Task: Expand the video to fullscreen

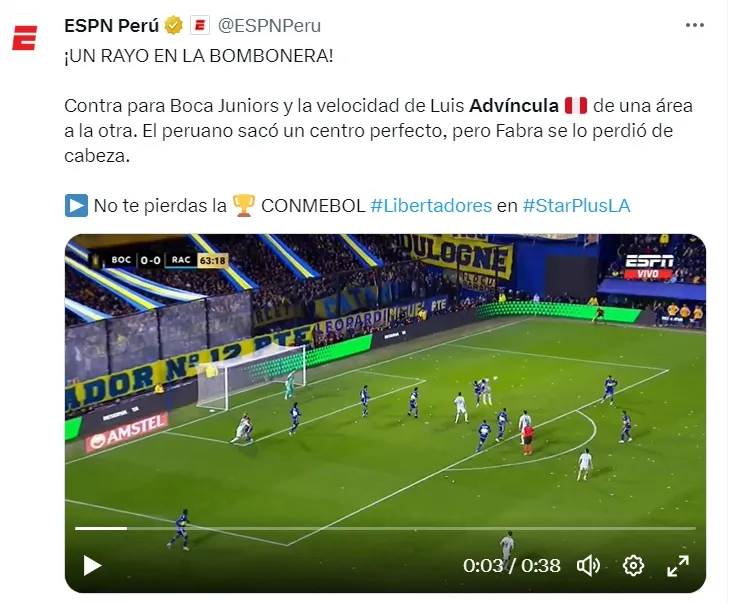Action: pyautogui.click(x=678, y=565)
